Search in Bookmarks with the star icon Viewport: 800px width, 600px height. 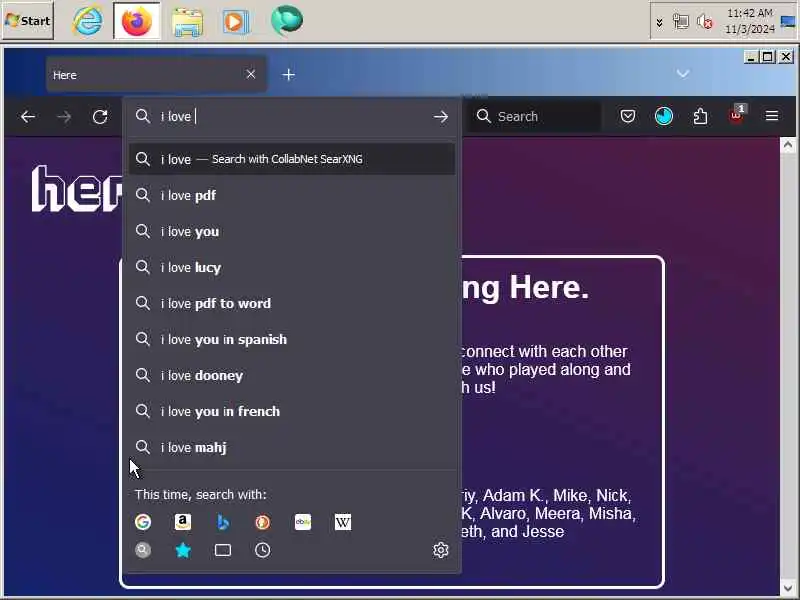183,550
